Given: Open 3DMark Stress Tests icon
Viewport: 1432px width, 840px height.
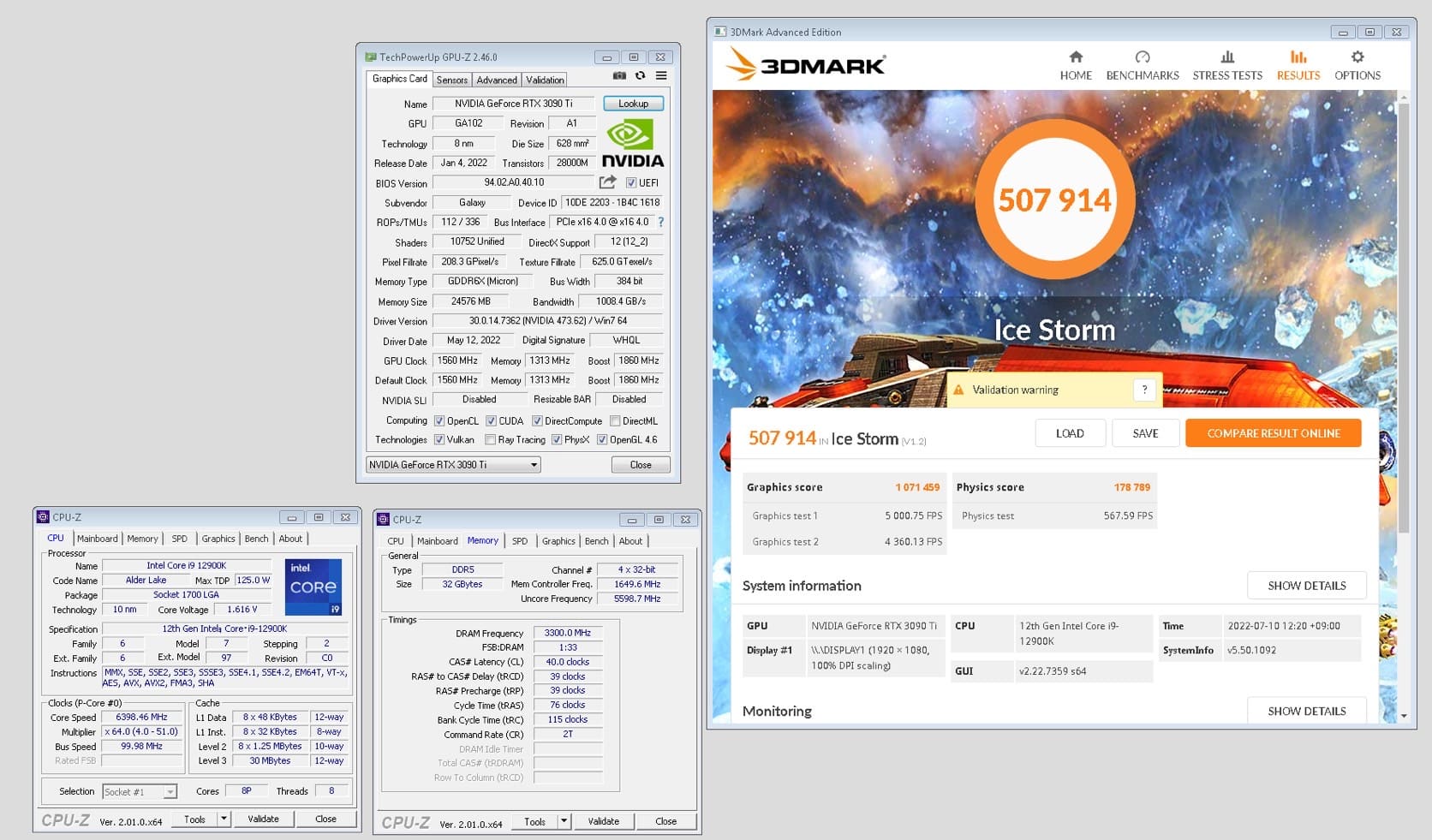Looking at the screenshot, I should [x=1226, y=57].
